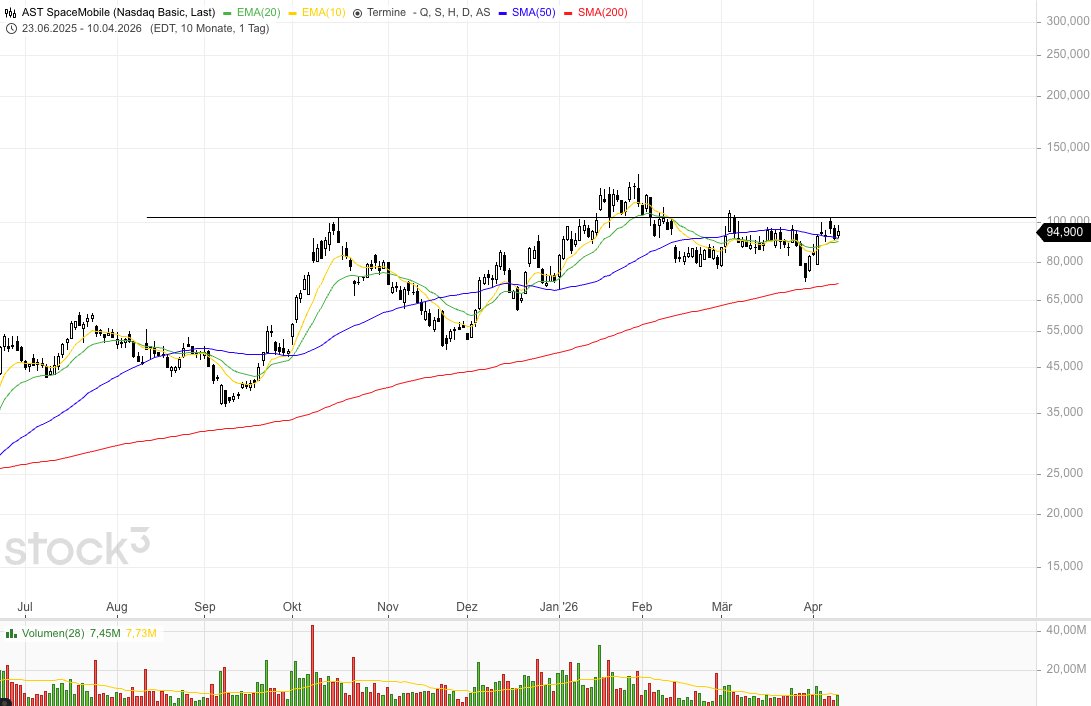Click the 20,000 price axis label

(1065, 513)
